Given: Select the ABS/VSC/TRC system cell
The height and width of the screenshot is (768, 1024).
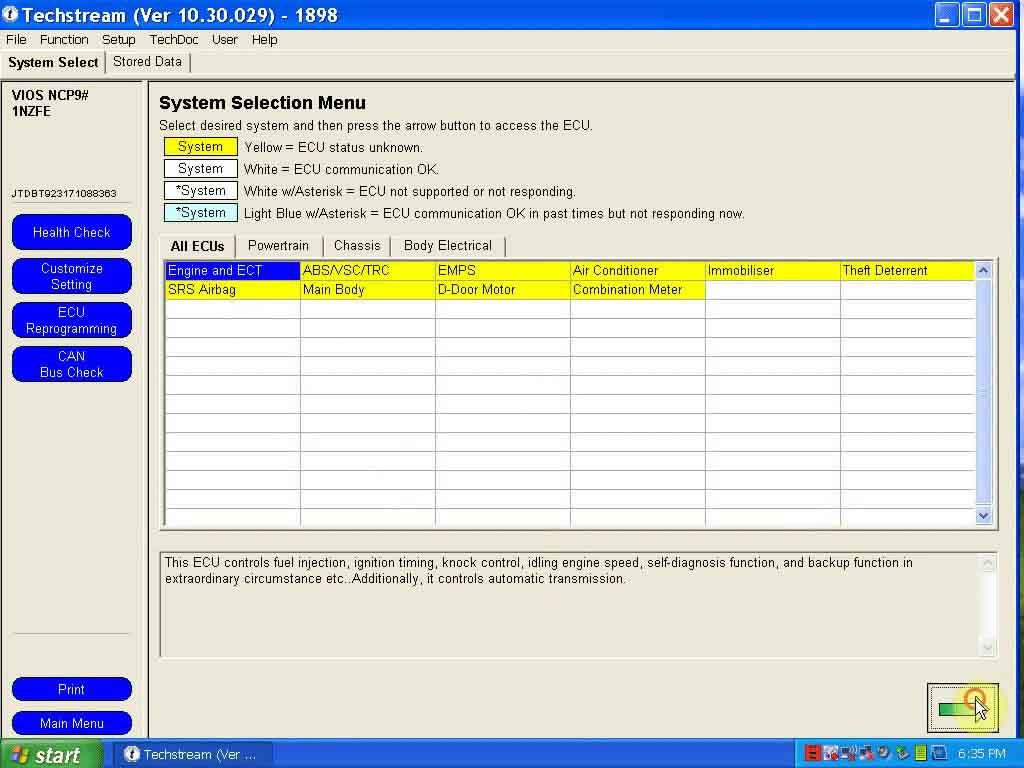Looking at the screenshot, I should coord(368,270).
